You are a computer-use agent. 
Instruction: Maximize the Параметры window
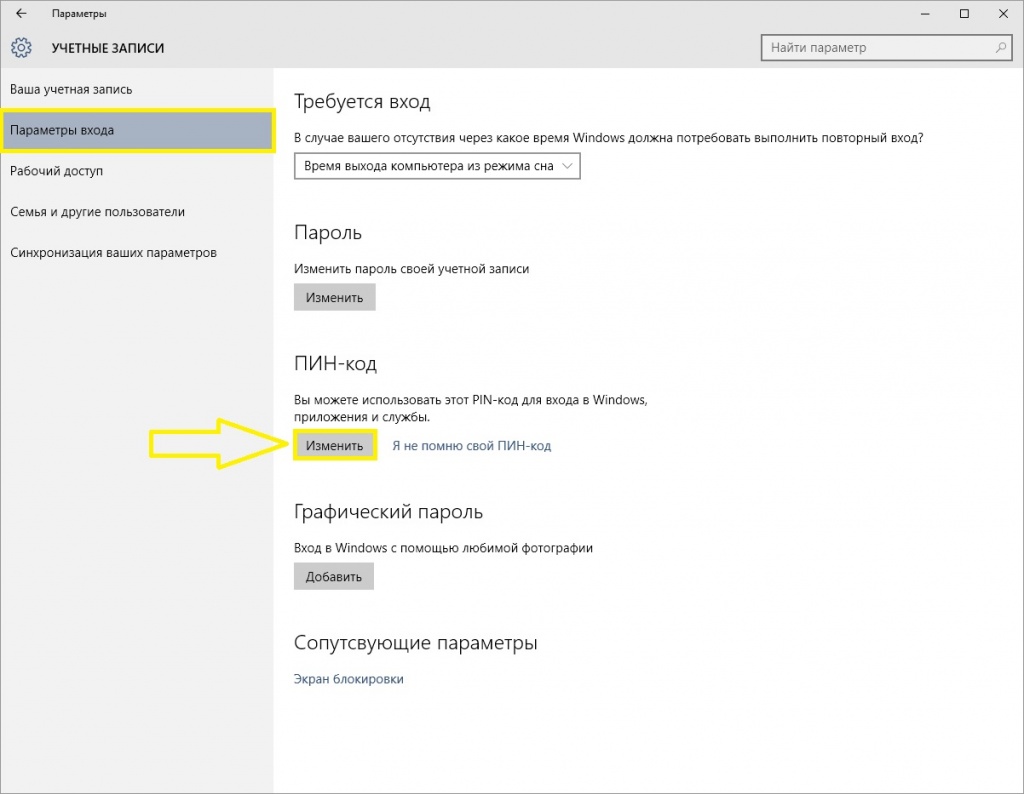pos(964,14)
